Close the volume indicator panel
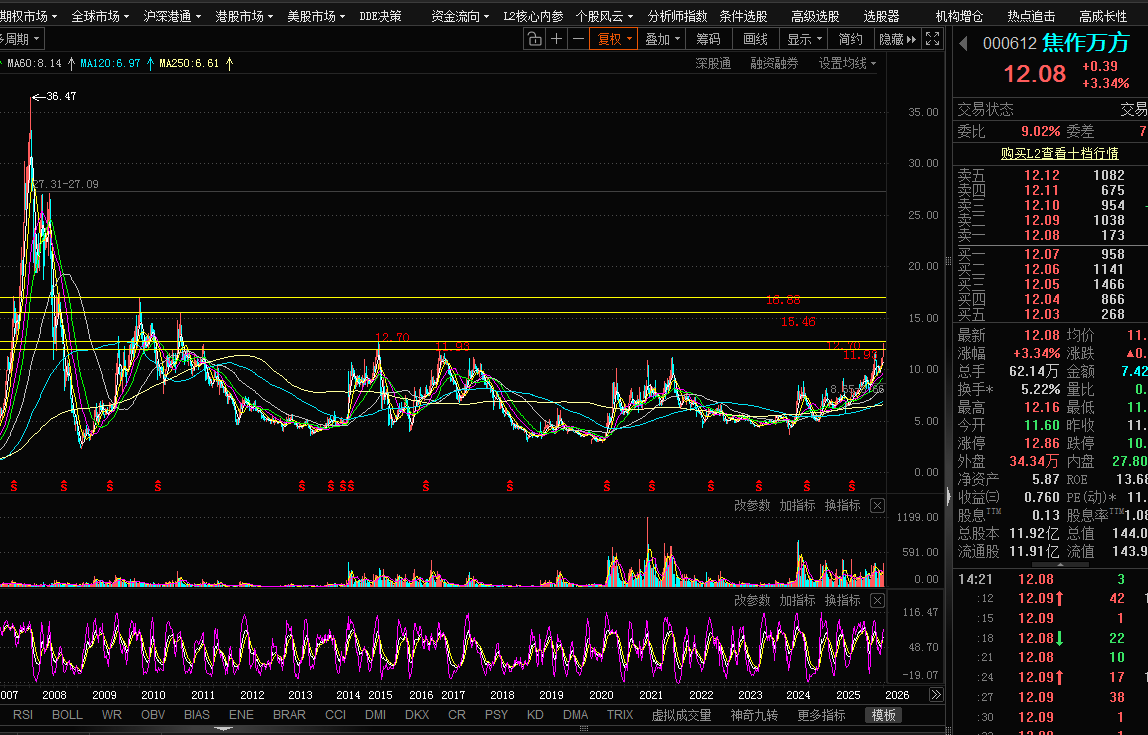Viewport: 1148px width, 735px height. [x=877, y=506]
